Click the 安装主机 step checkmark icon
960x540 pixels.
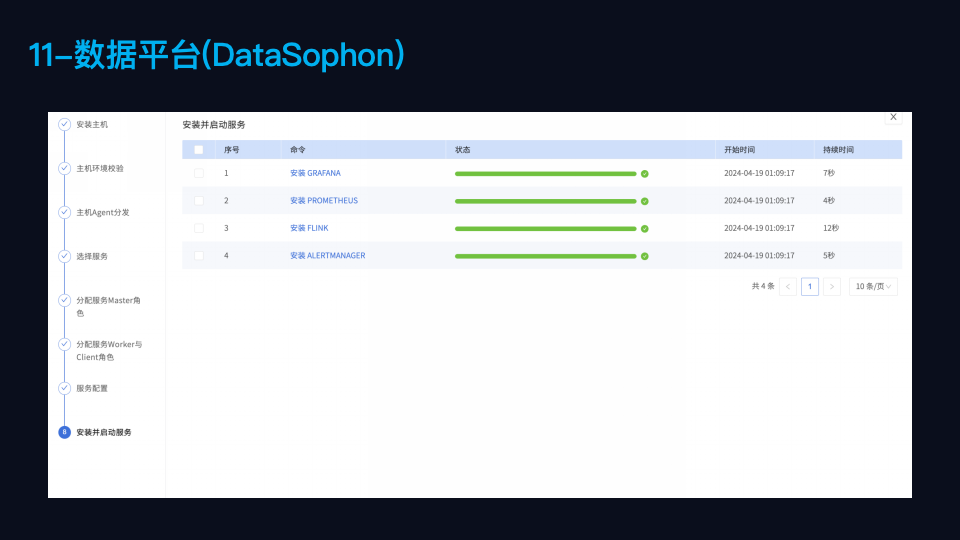pos(64,124)
